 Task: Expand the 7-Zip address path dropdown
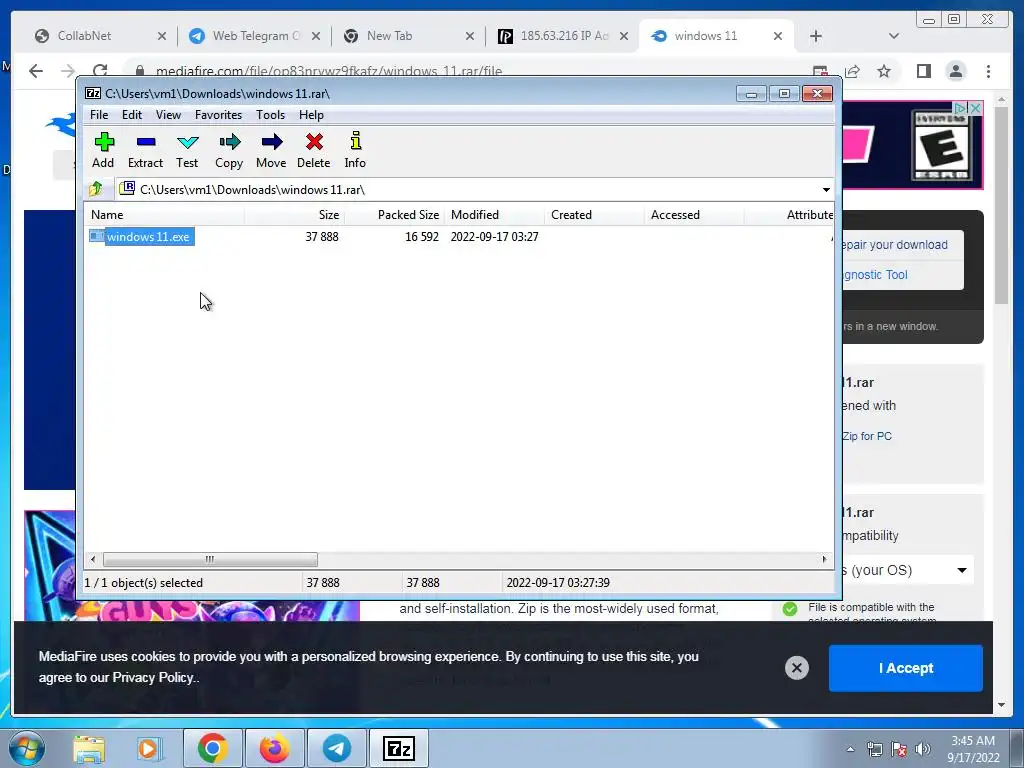(826, 189)
